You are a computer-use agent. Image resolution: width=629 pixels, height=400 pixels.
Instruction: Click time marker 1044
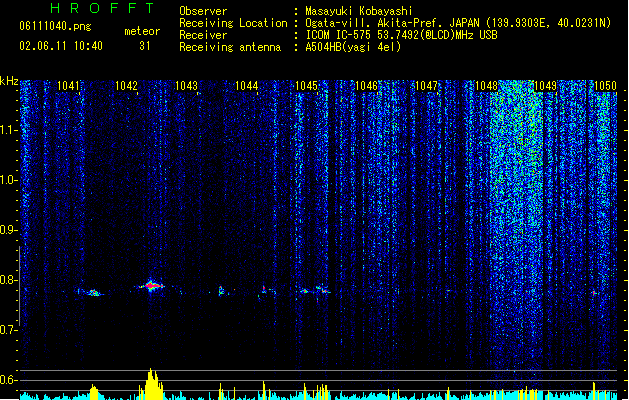[x=246, y=86]
